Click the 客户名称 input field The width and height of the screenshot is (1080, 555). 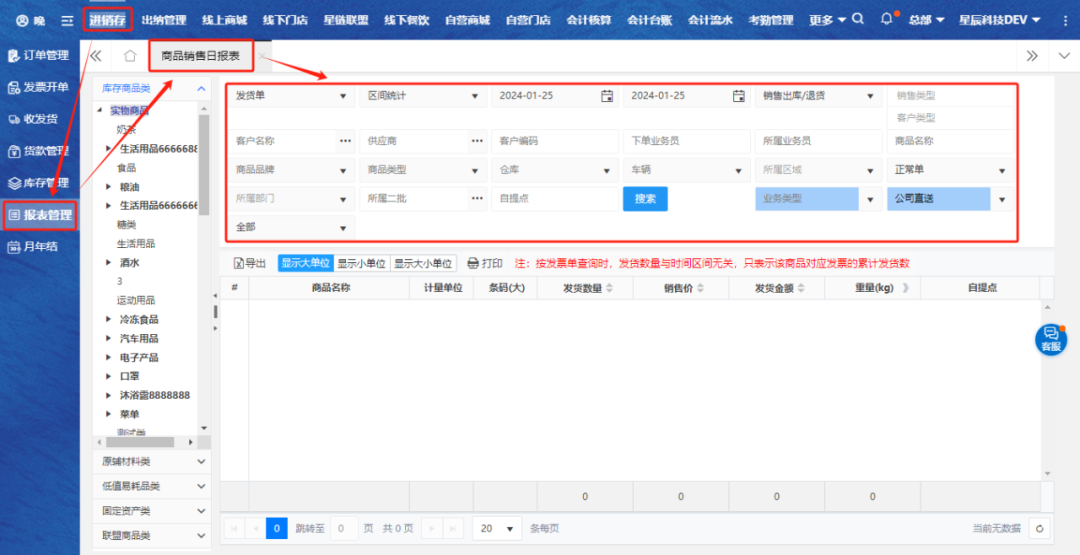(x=280, y=141)
